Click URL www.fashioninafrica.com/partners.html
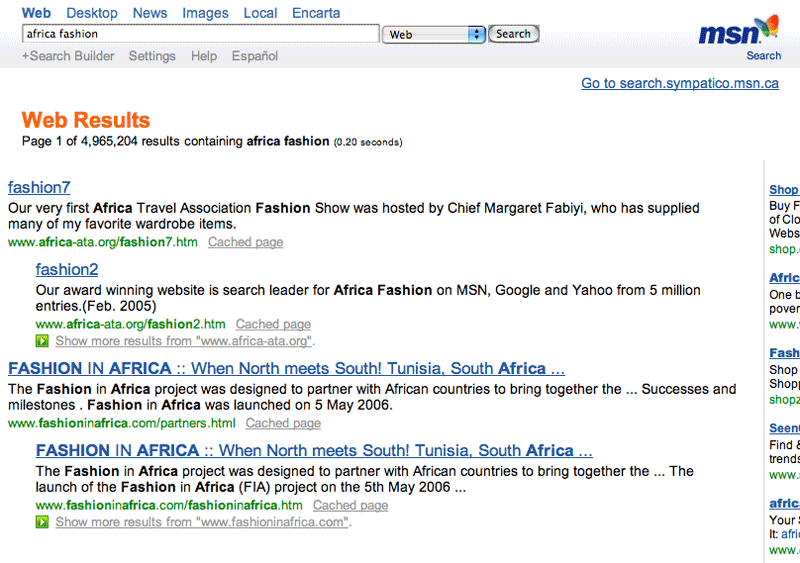800x563 pixels. tap(121, 423)
